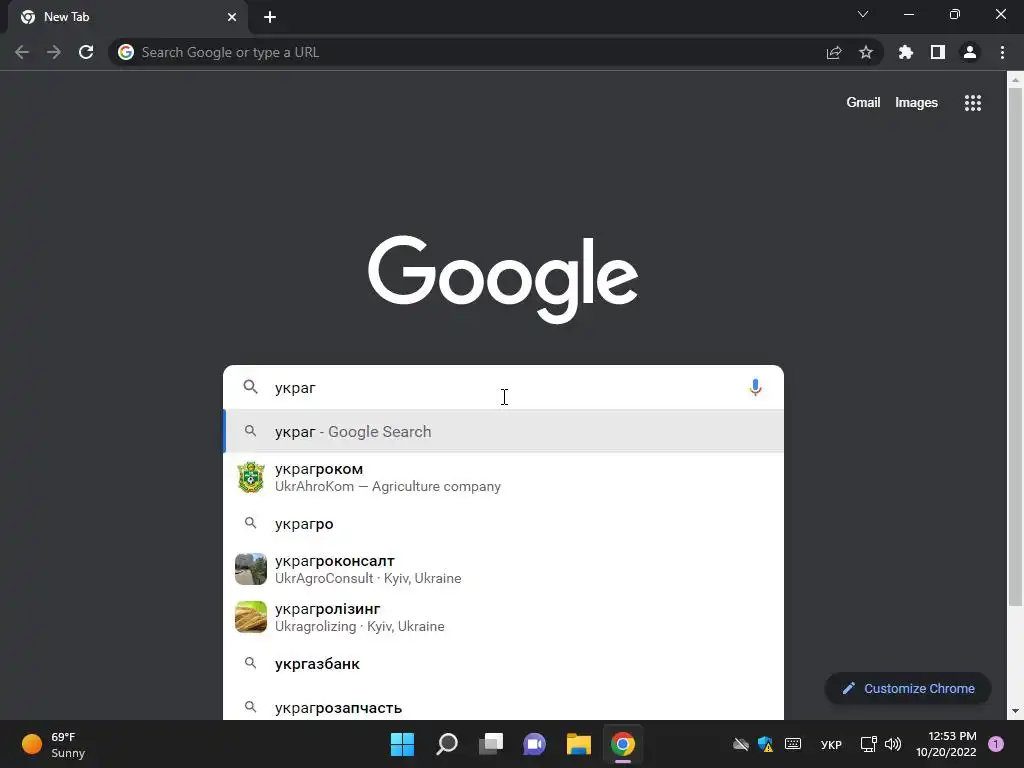Click the Chrome taskbar icon
Screen dimensions: 1024x768
(623, 744)
